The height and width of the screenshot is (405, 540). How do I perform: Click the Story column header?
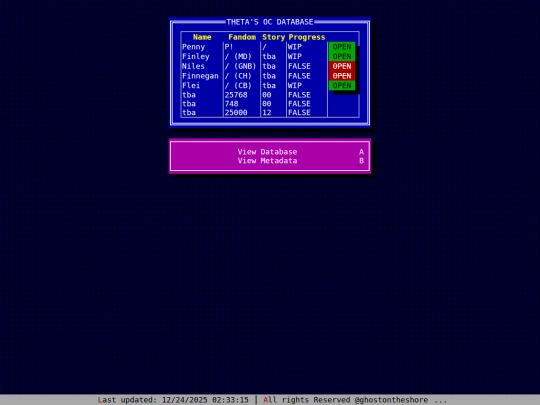[x=273, y=37]
